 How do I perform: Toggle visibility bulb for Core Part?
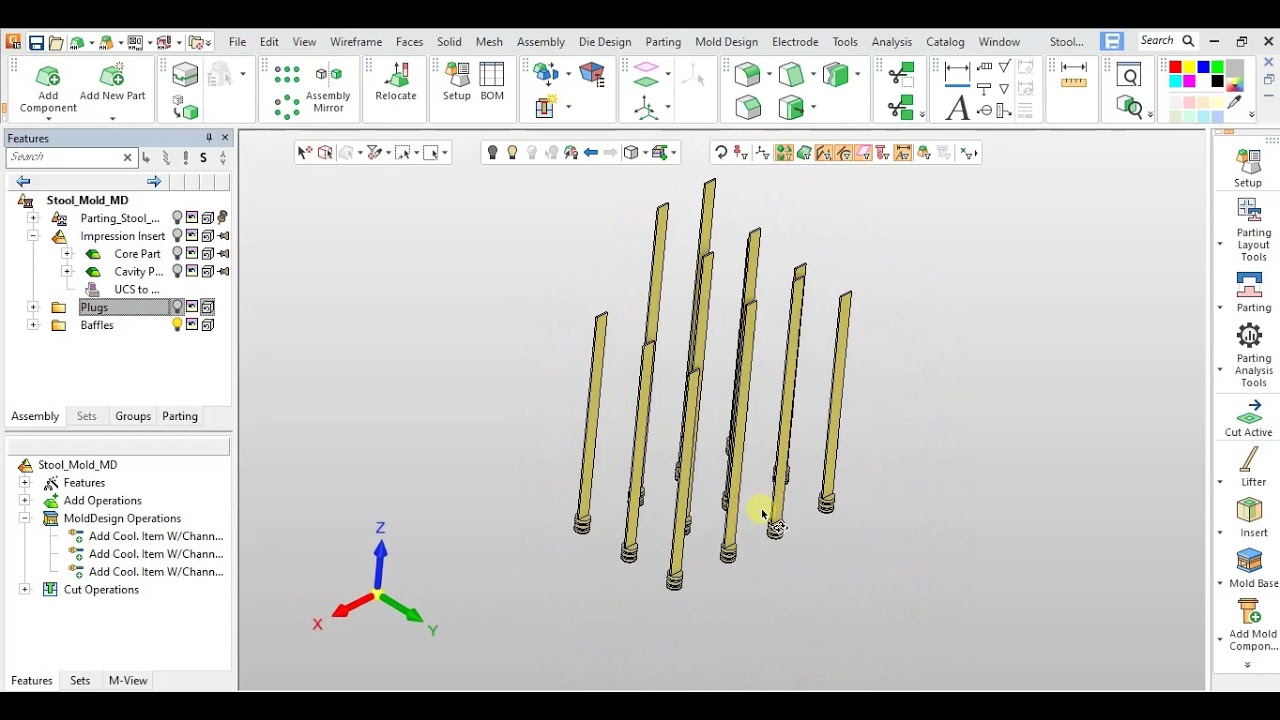click(177, 254)
